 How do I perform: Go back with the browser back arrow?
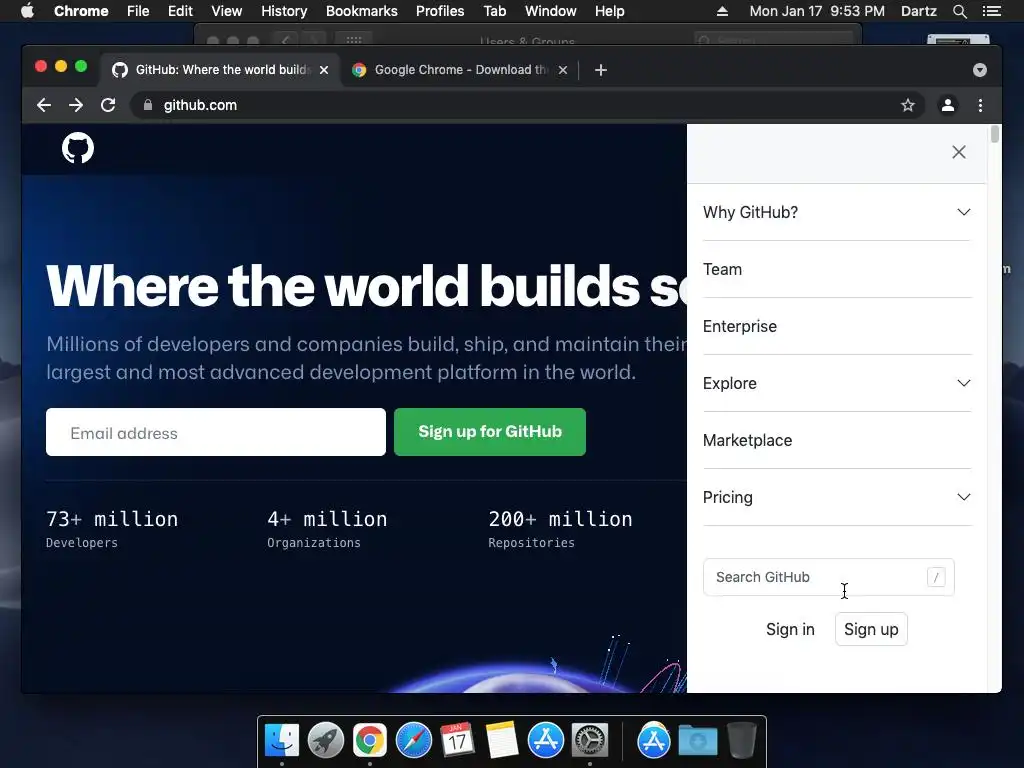44,105
